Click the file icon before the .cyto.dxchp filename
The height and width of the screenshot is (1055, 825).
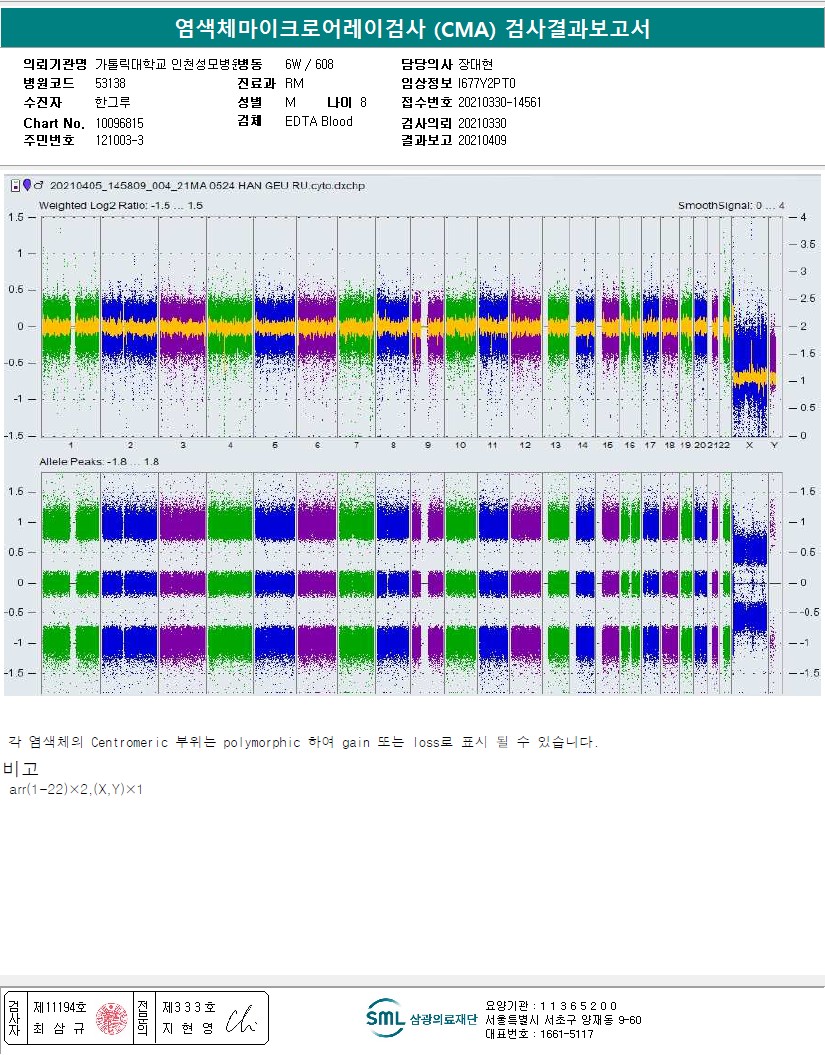tap(15, 186)
